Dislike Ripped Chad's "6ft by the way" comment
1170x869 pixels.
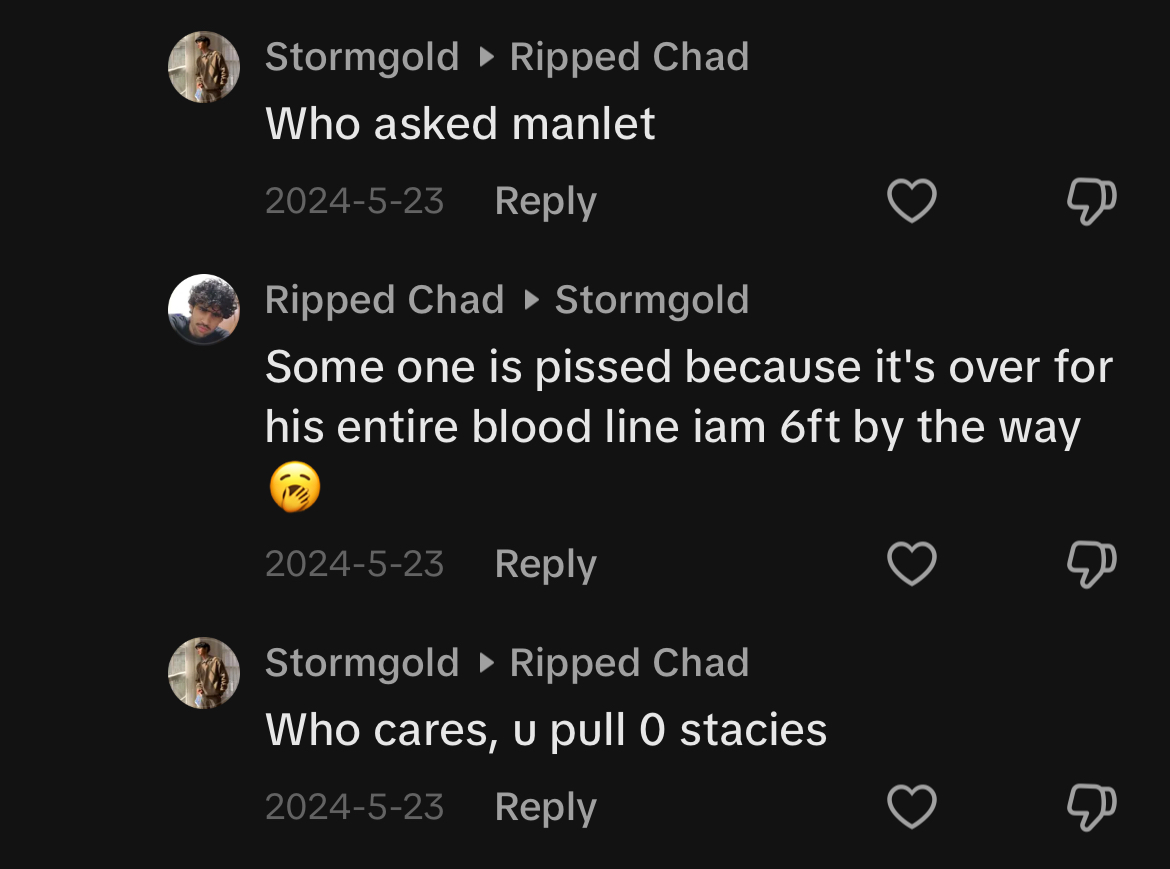click(1091, 564)
